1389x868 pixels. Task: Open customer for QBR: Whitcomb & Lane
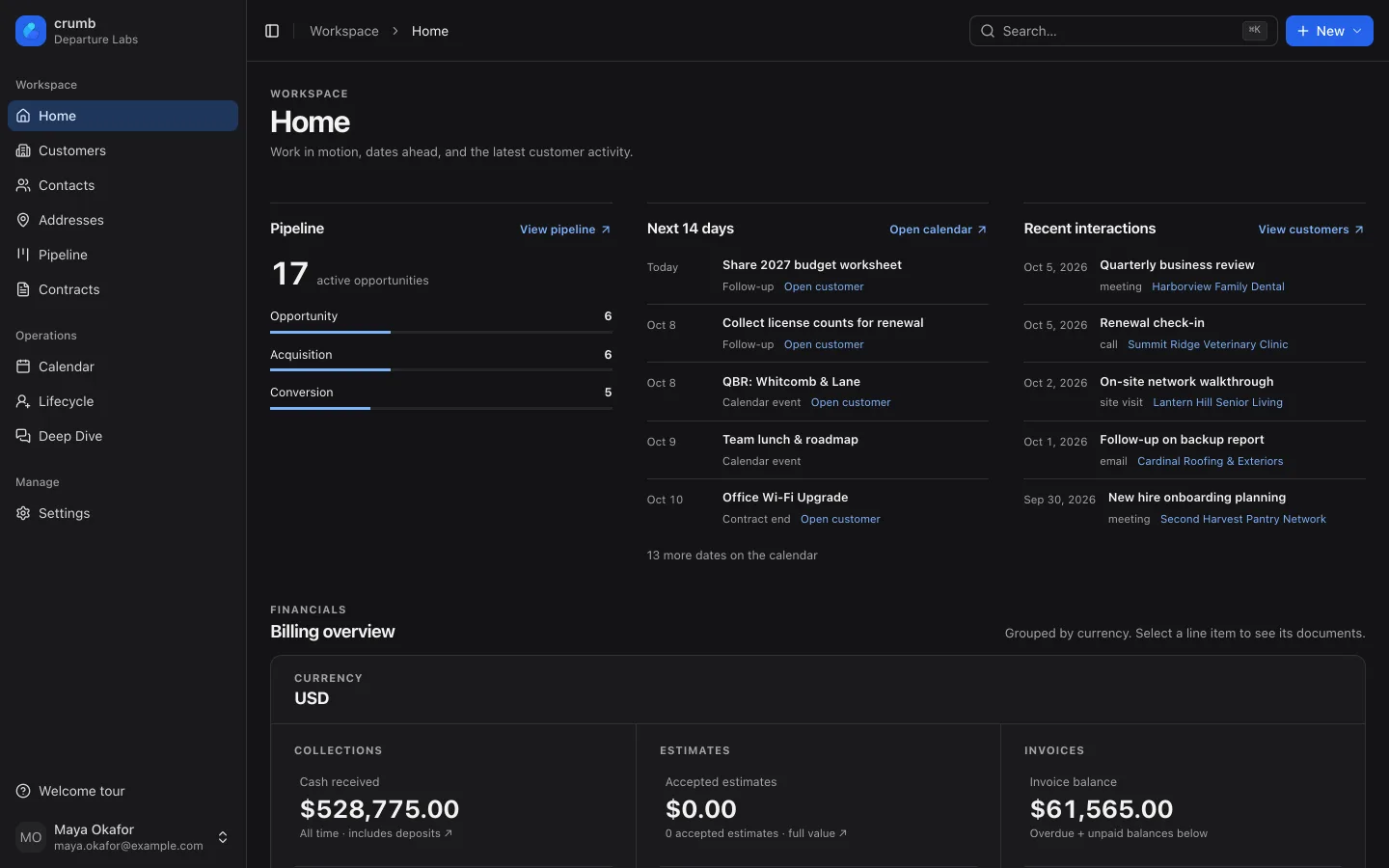(851, 402)
